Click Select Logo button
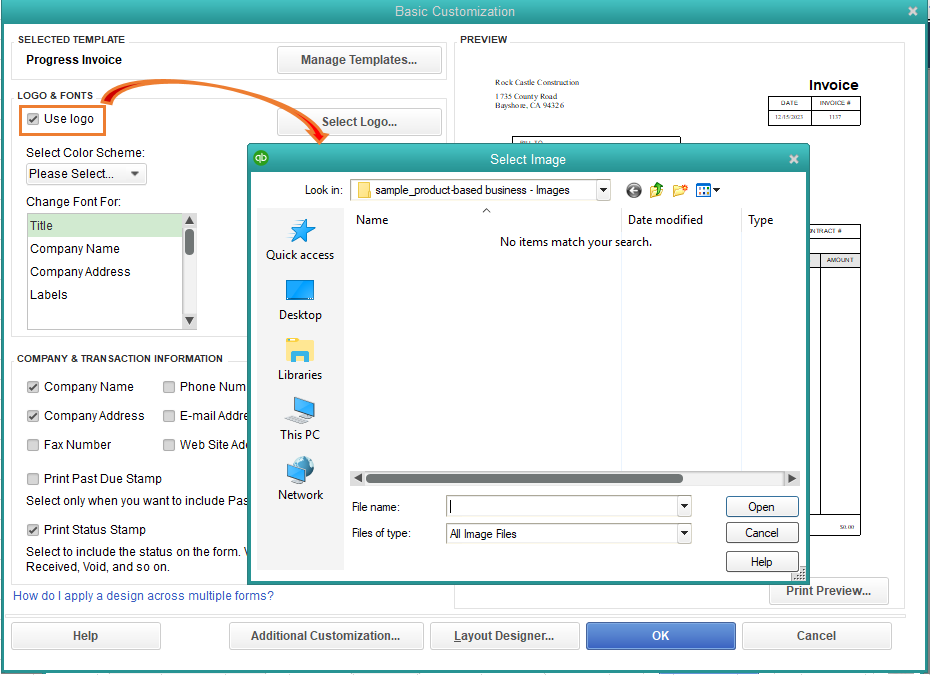 coord(359,122)
